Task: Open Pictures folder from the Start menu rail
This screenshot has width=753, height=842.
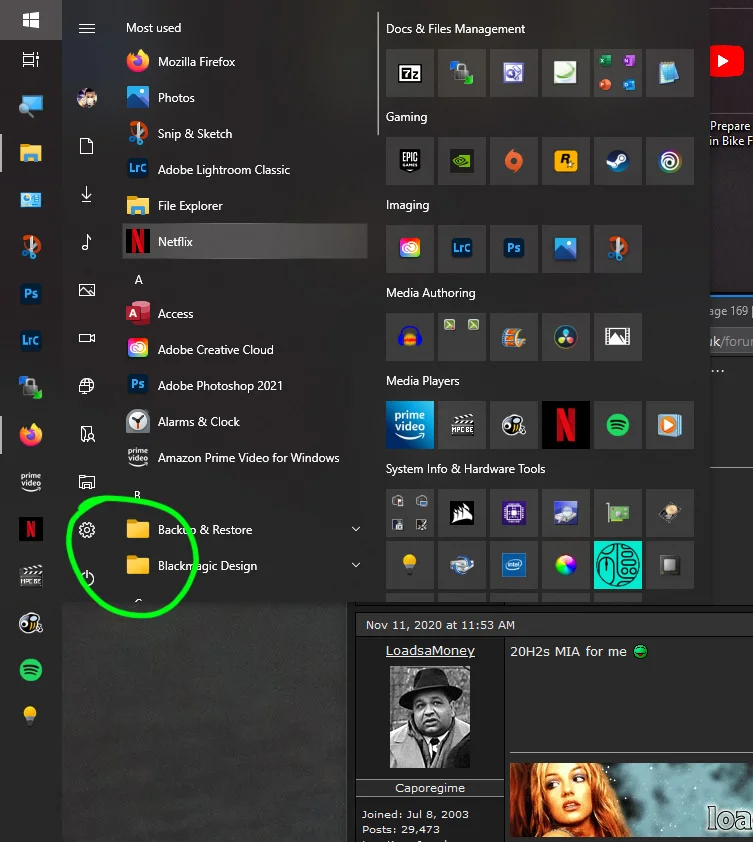Action: [x=87, y=291]
